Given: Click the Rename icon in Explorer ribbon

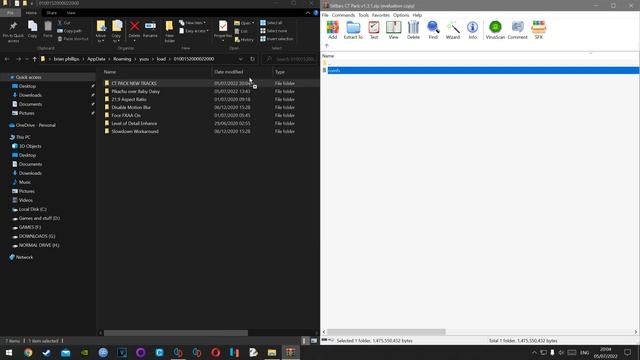Looking at the screenshot, I should tap(150, 29).
